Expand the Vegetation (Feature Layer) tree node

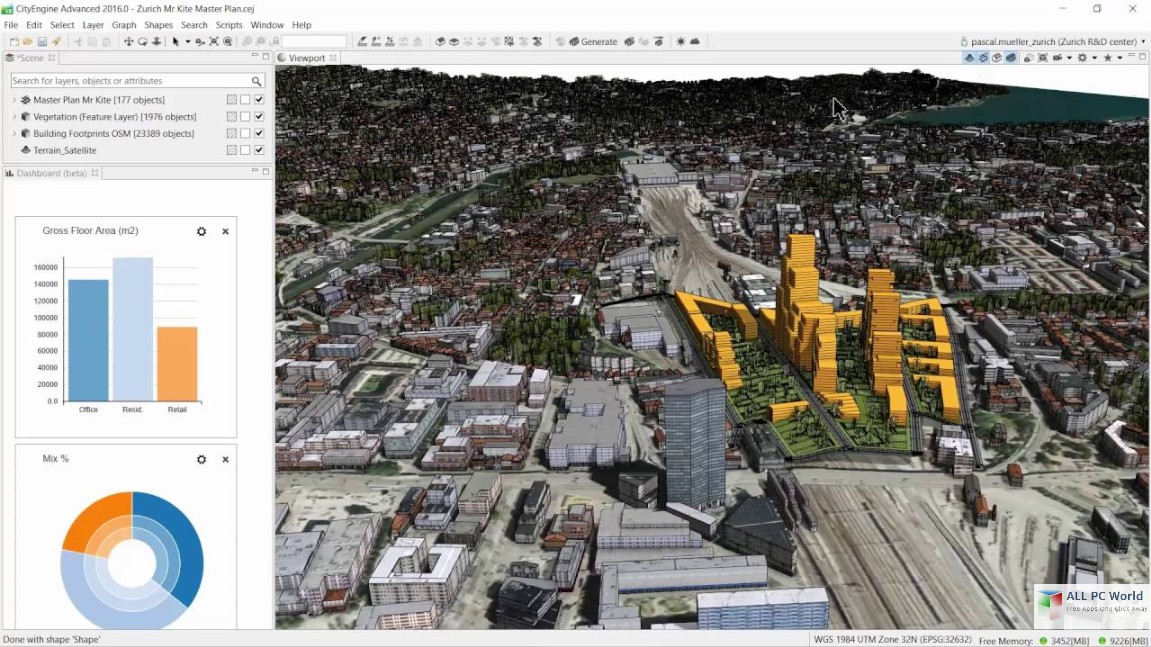point(14,117)
